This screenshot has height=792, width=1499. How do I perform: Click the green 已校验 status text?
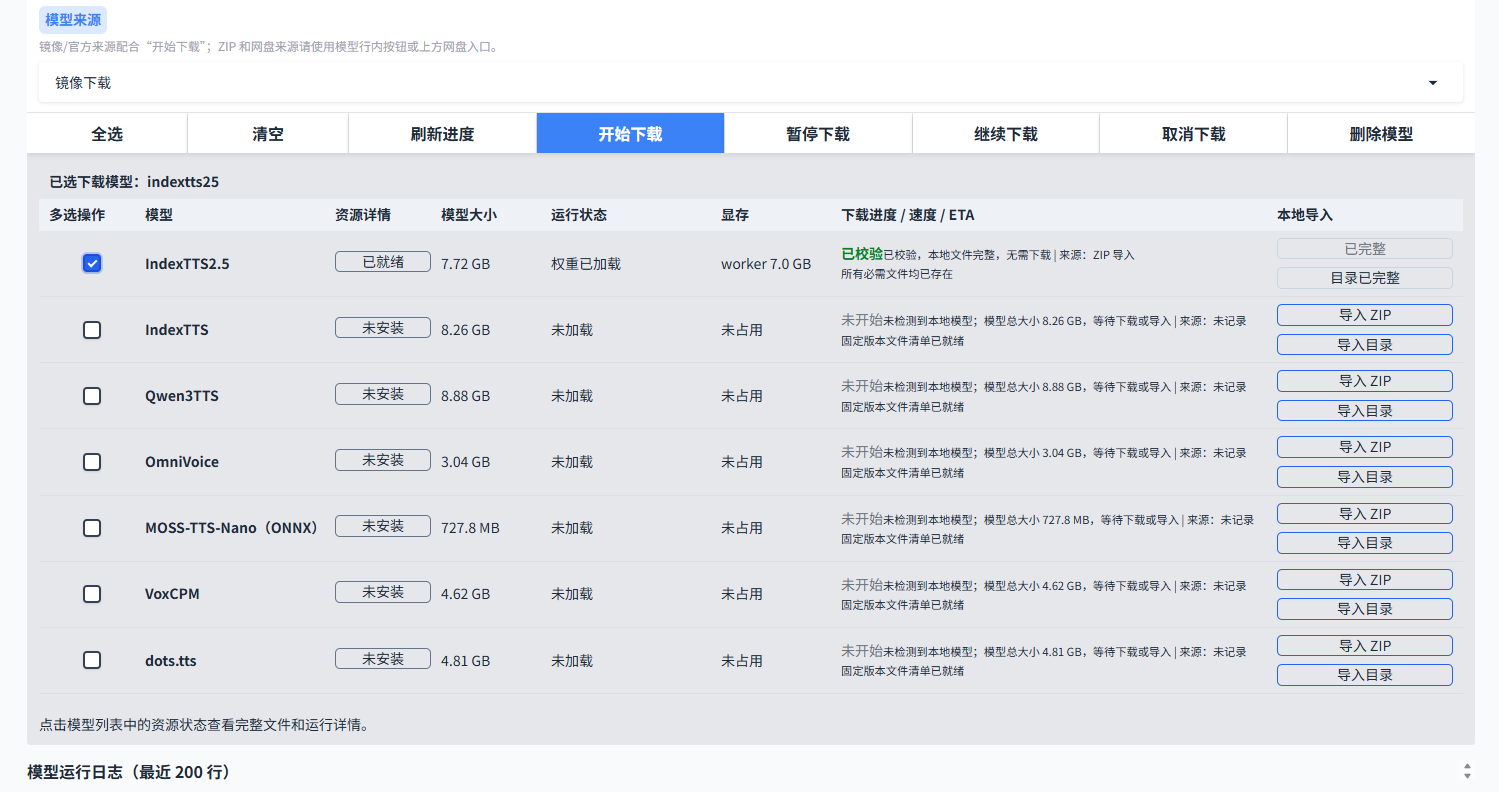862,254
